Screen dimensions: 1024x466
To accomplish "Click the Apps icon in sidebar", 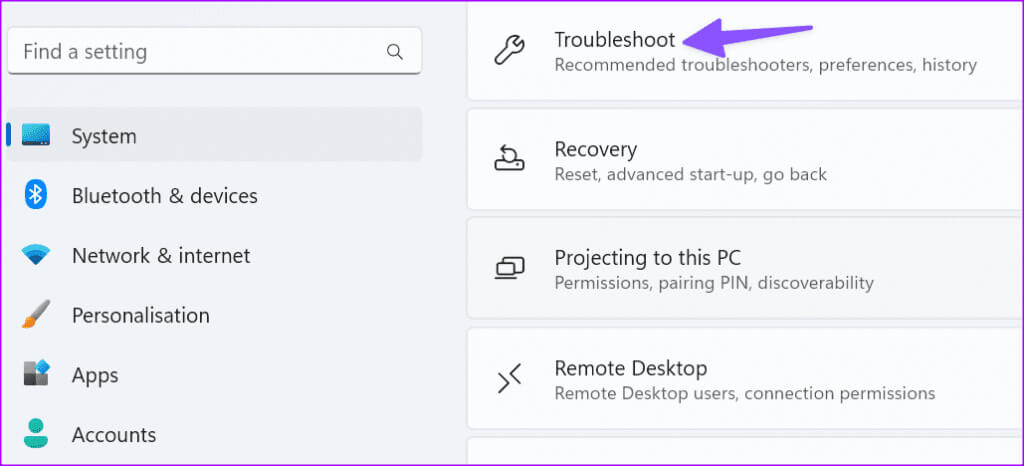I will coord(36,374).
